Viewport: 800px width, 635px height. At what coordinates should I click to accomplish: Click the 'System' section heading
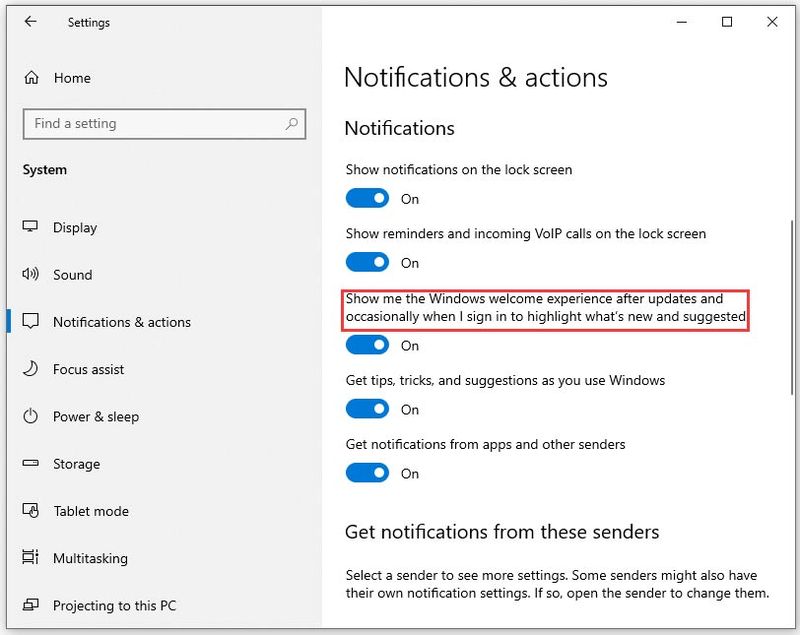click(44, 170)
